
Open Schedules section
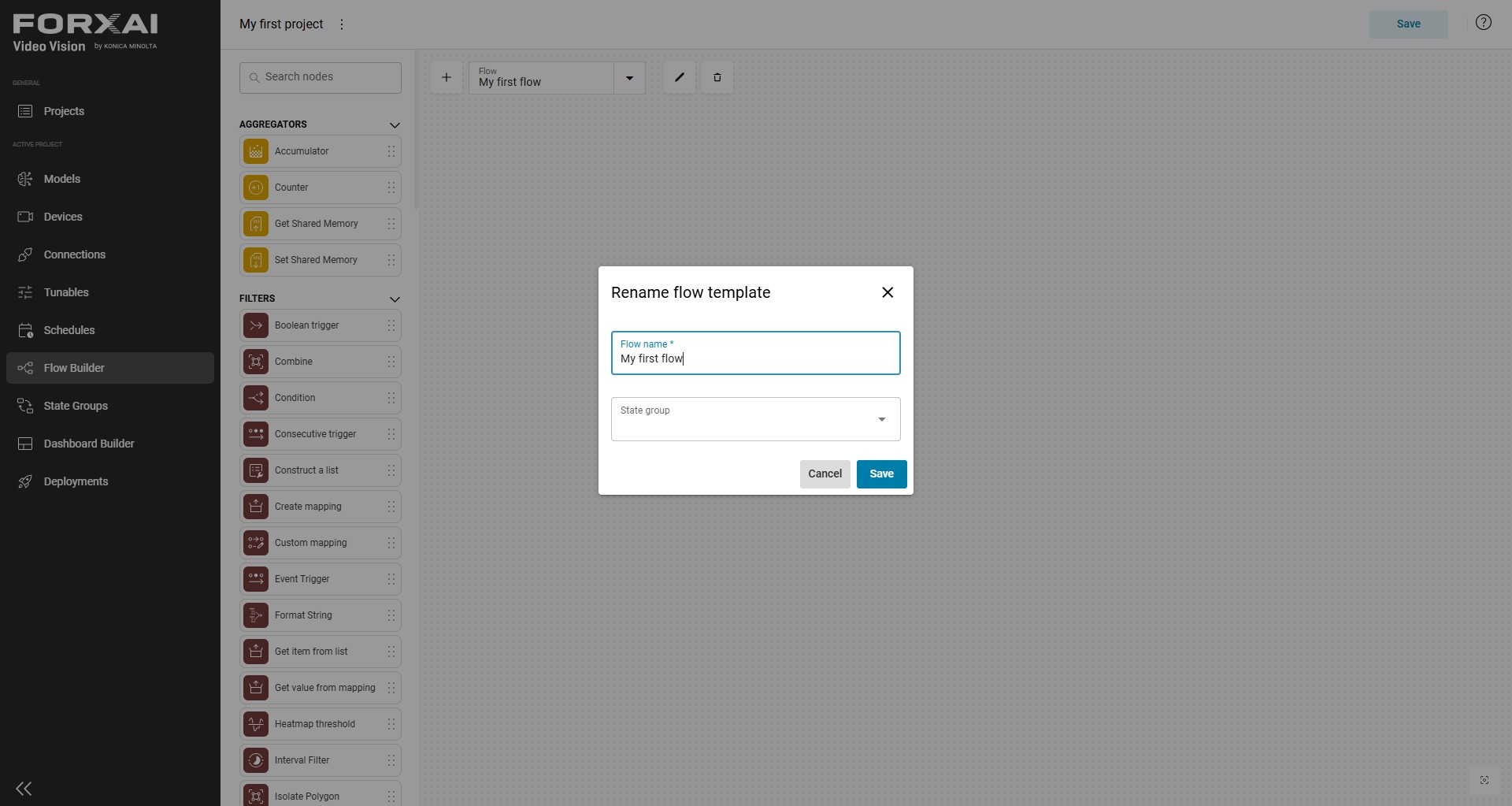[x=109, y=330]
